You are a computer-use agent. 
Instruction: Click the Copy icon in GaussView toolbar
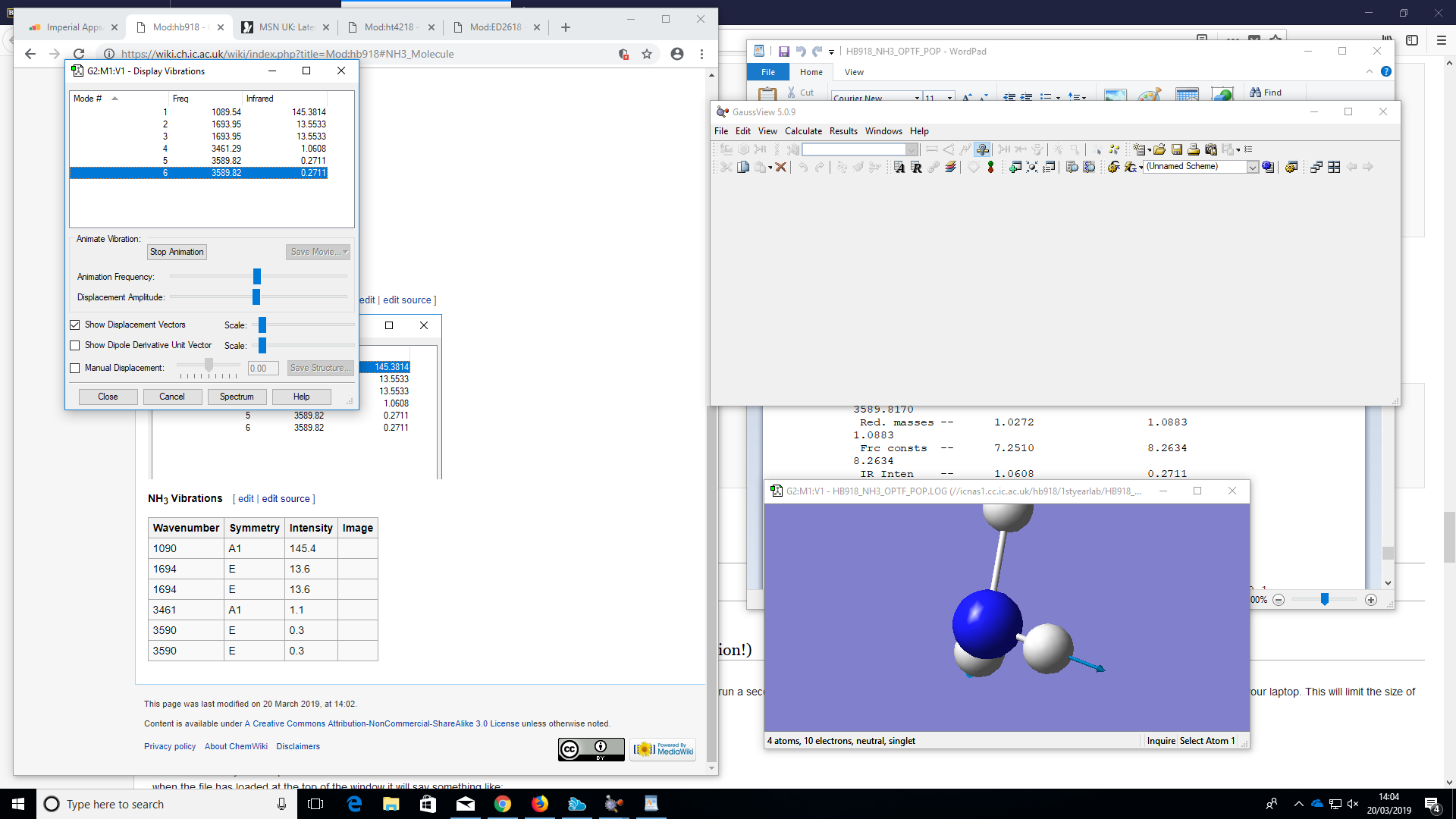743,167
